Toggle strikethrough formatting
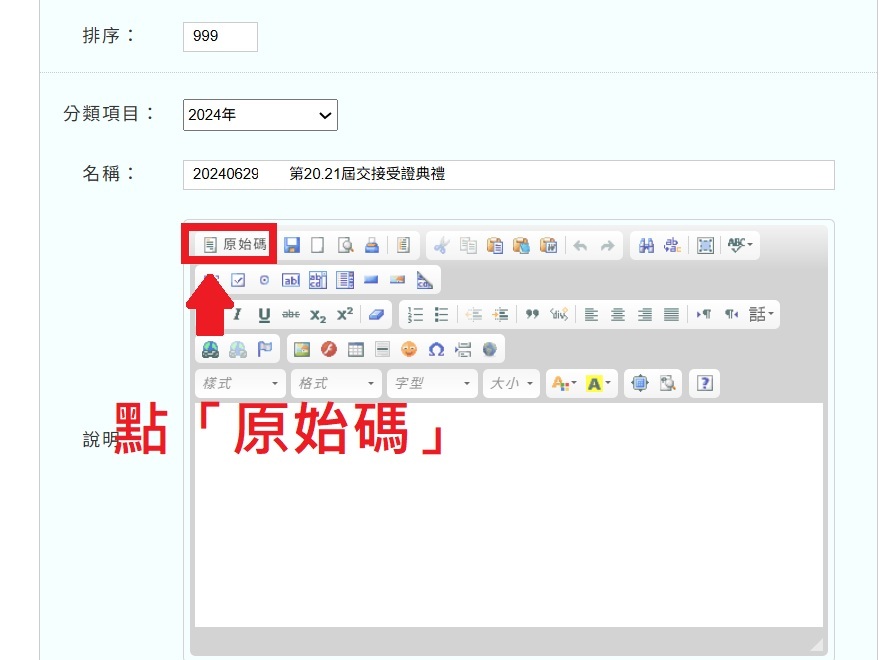The image size is (883, 660). (291, 314)
